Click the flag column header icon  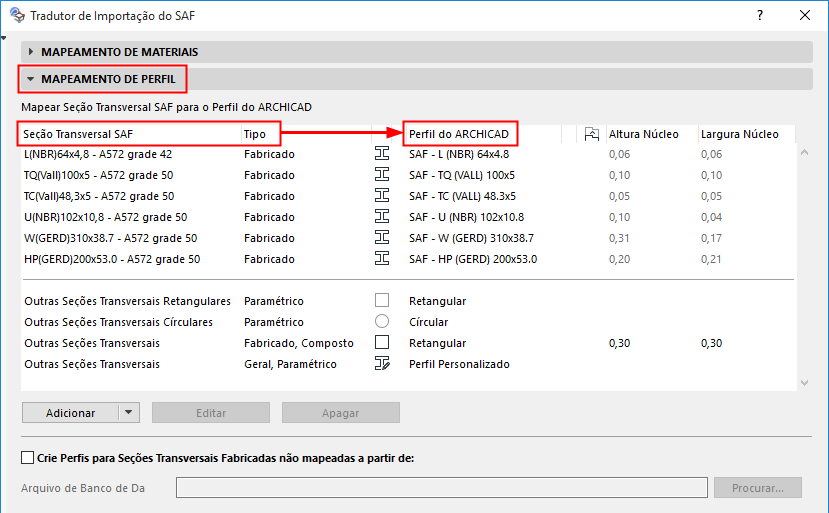click(x=591, y=134)
